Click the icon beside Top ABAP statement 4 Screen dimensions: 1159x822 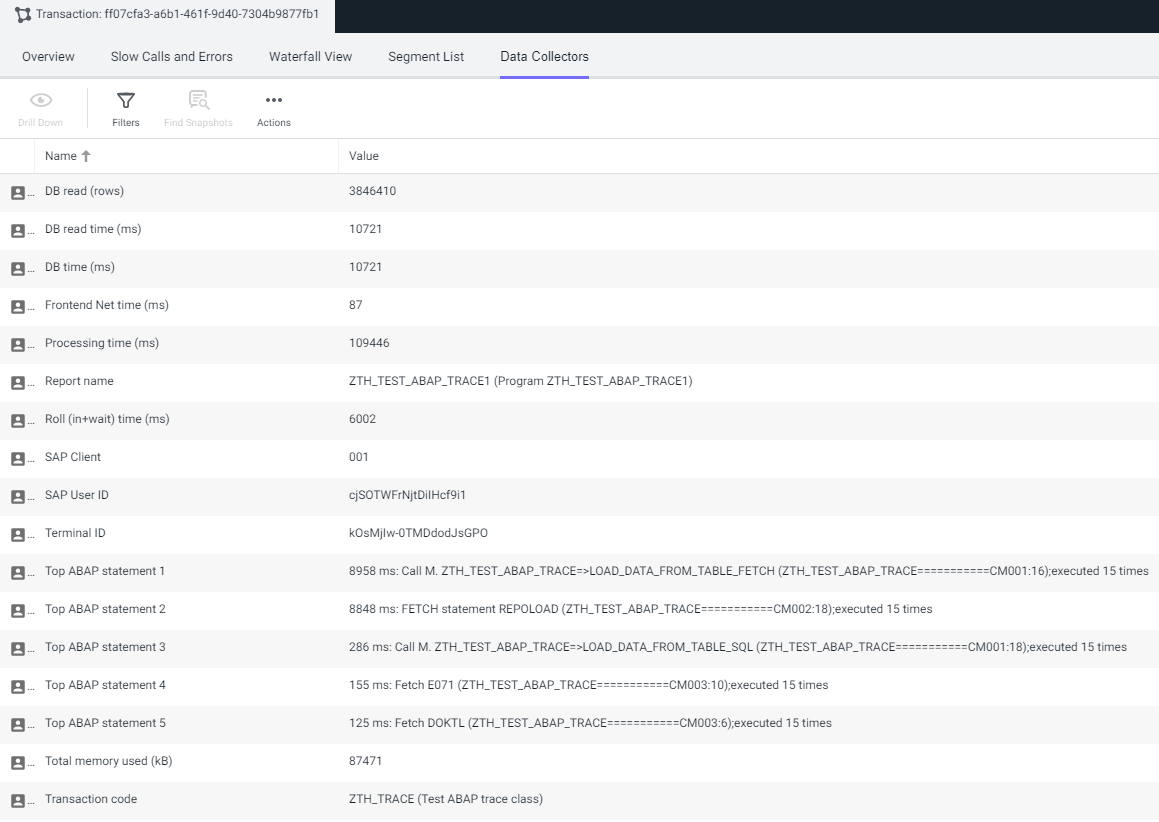pos(18,687)
